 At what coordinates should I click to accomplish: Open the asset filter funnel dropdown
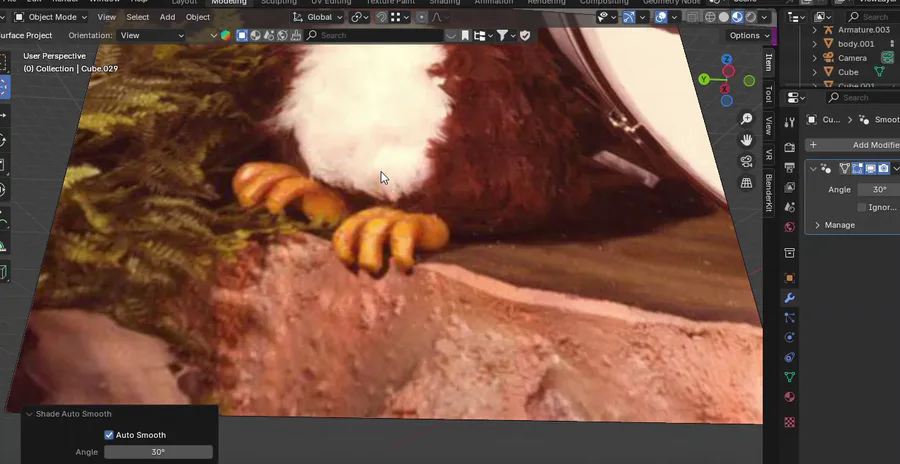506,36
